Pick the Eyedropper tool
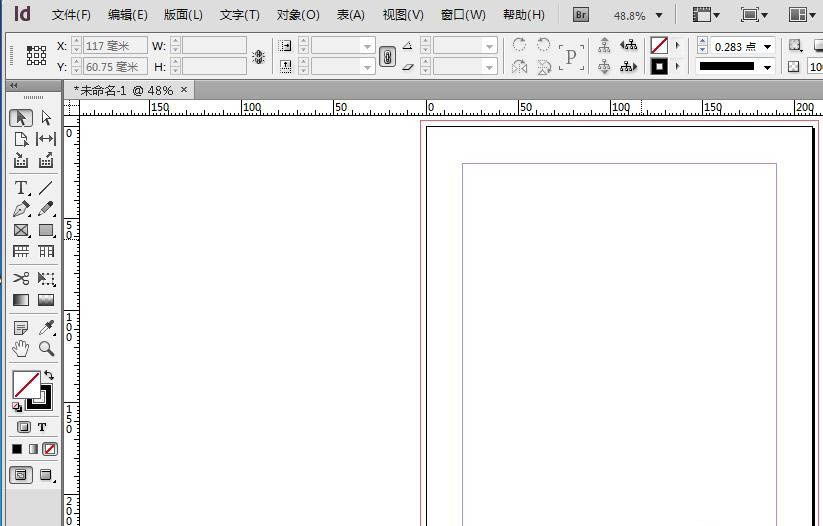 46,328
